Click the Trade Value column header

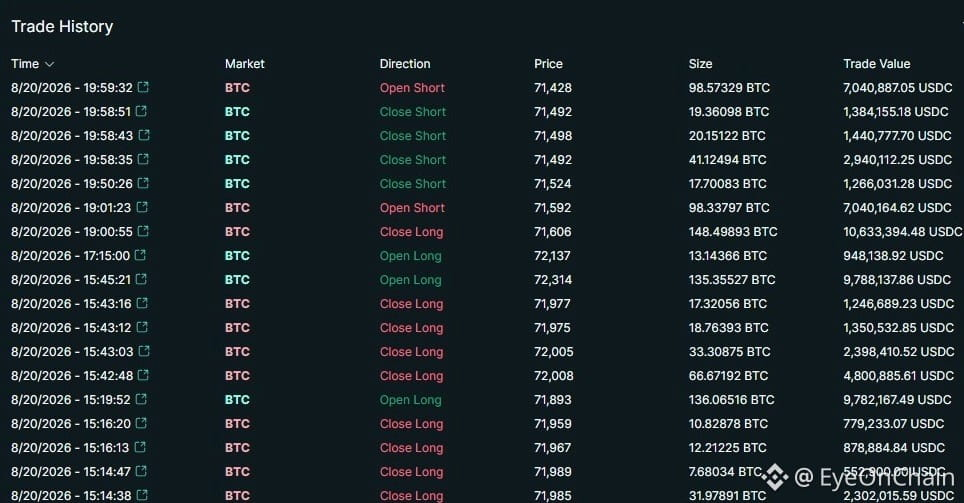click(877, 64)
